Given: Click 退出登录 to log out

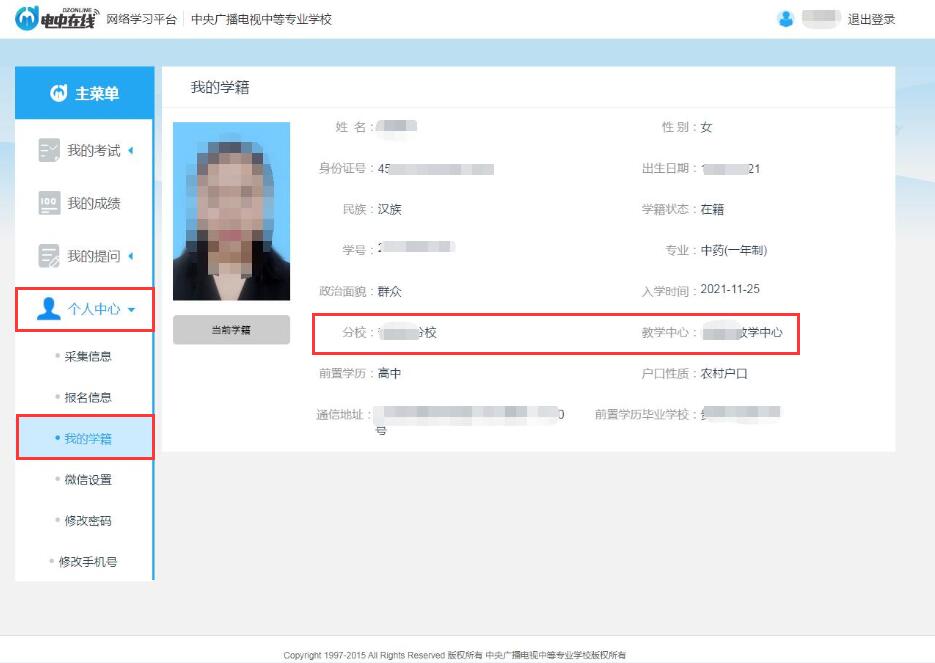Looking at the screenshot, I should (873, 18).
